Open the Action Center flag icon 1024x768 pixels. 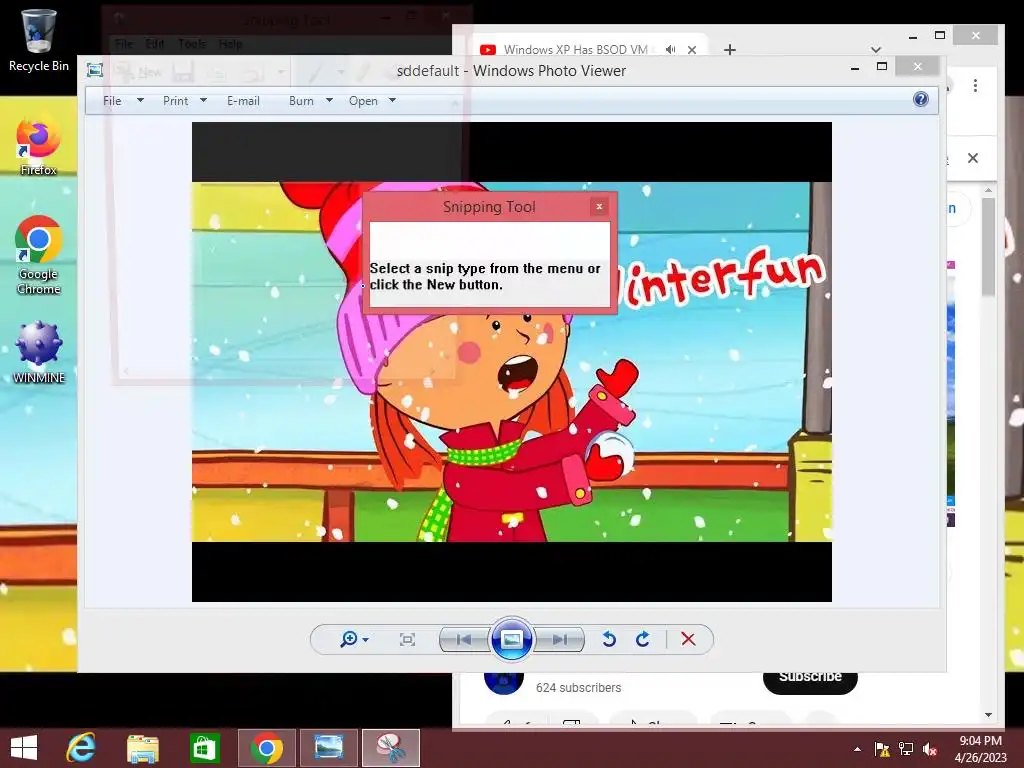882,749
